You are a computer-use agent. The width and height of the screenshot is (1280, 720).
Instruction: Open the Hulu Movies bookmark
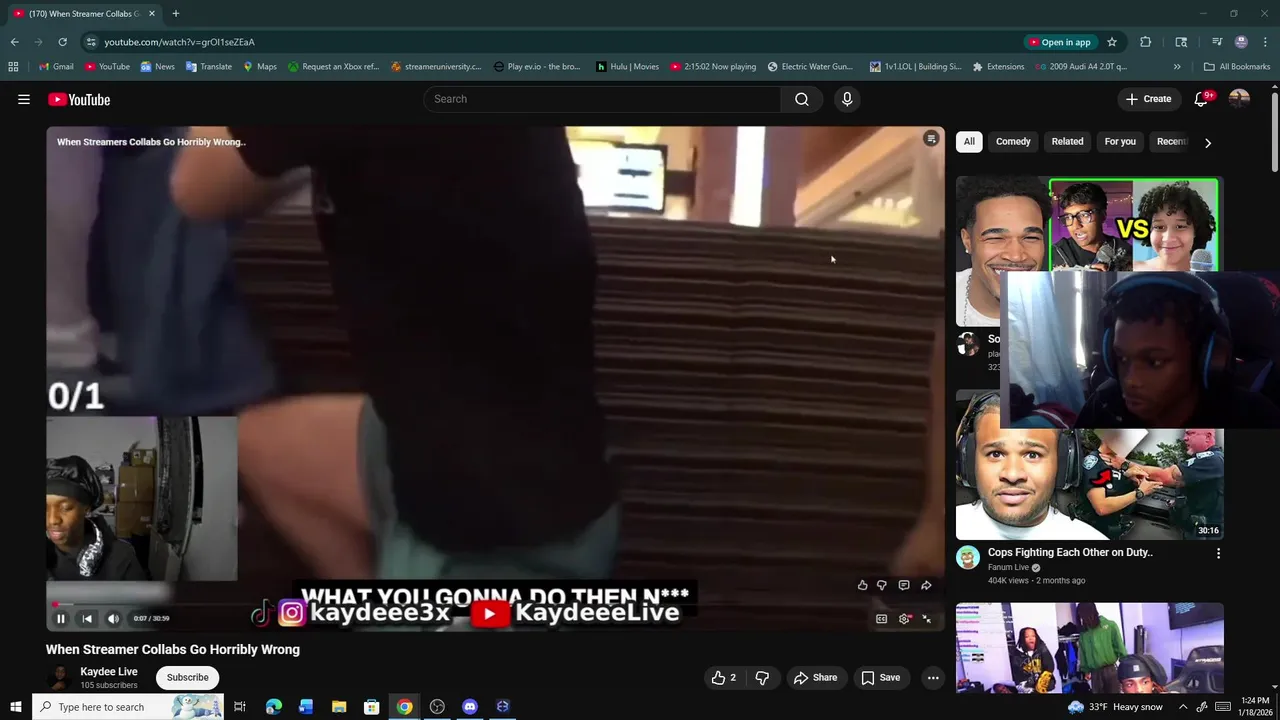point(627,67)
